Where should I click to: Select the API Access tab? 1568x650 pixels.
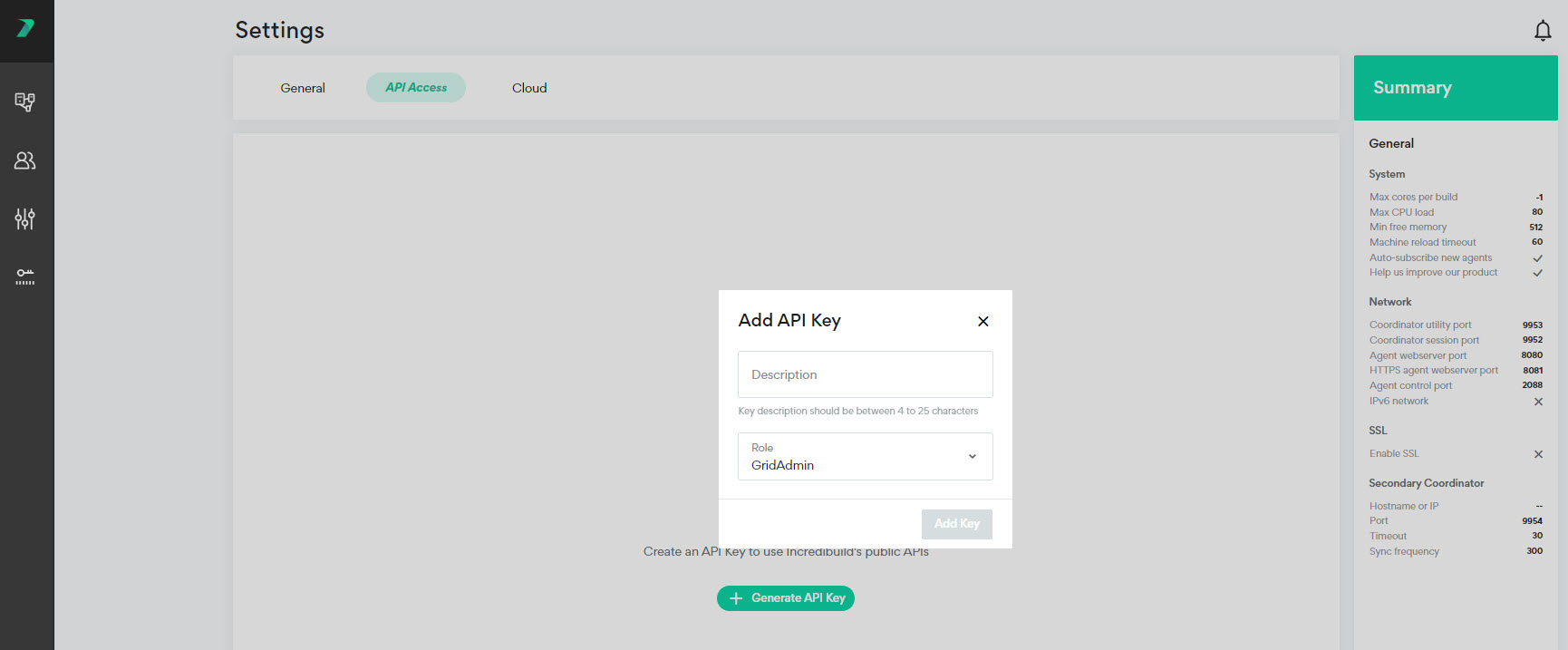pos(416,88)
